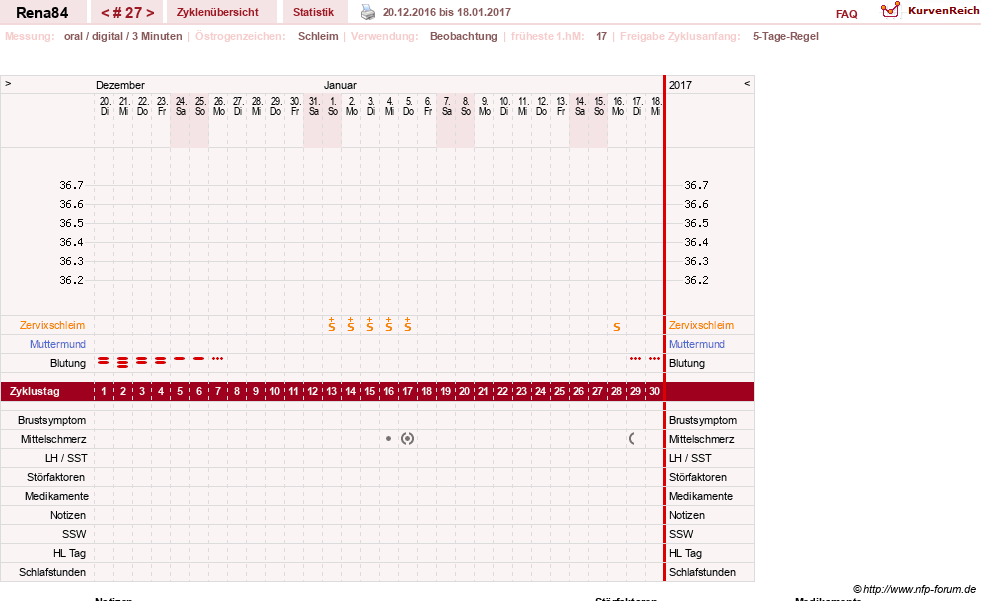981x601 pixels.
Task: Click the 'Schleim' Östrogenzeichen value
Action: (x=318, y=36)
